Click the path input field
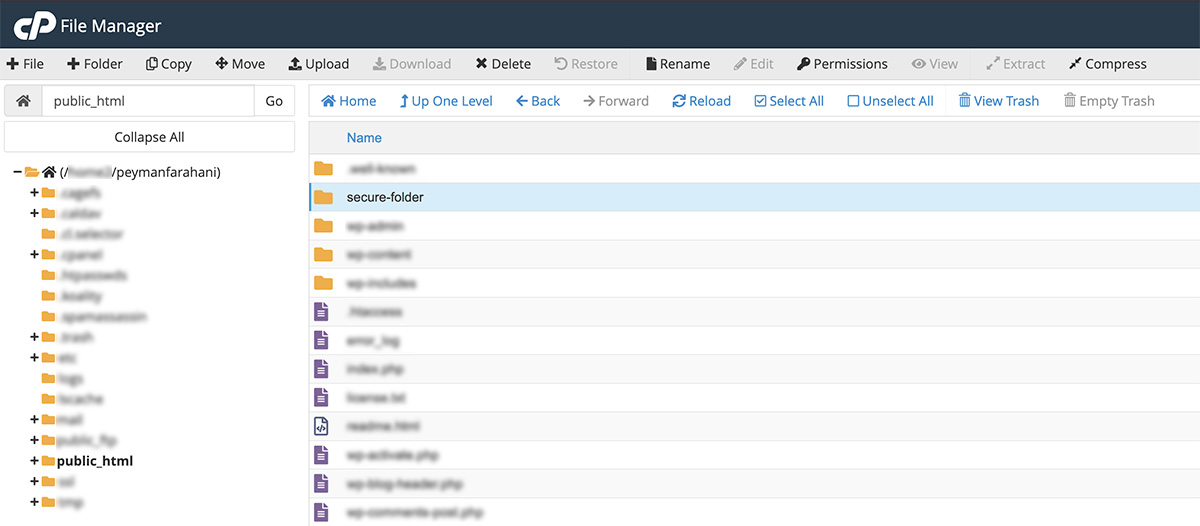Viewport: 1200px width, 526px height. pos(148,101)
